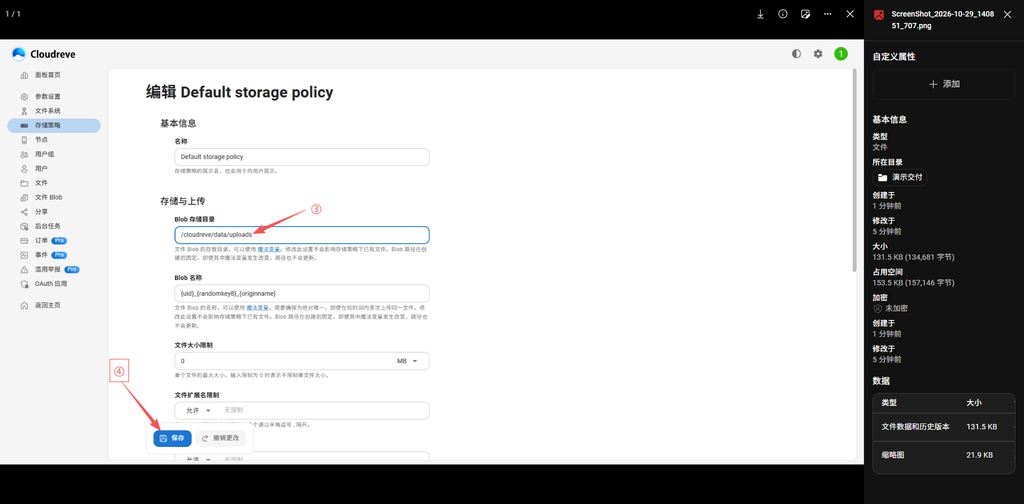Open 文件 Blob page in sidebar
1024x504 pixels.
54,197
